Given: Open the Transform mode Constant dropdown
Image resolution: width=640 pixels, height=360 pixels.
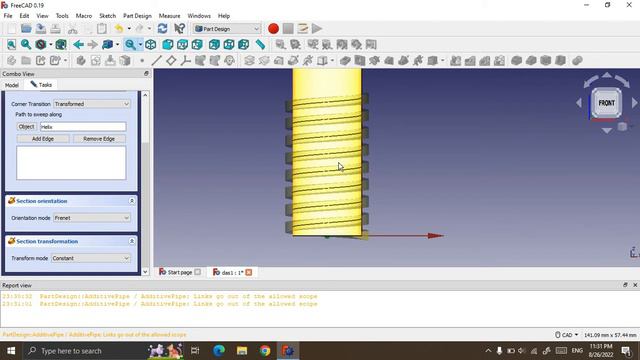Looking at the screenshot, I should (x=91, y=258).
